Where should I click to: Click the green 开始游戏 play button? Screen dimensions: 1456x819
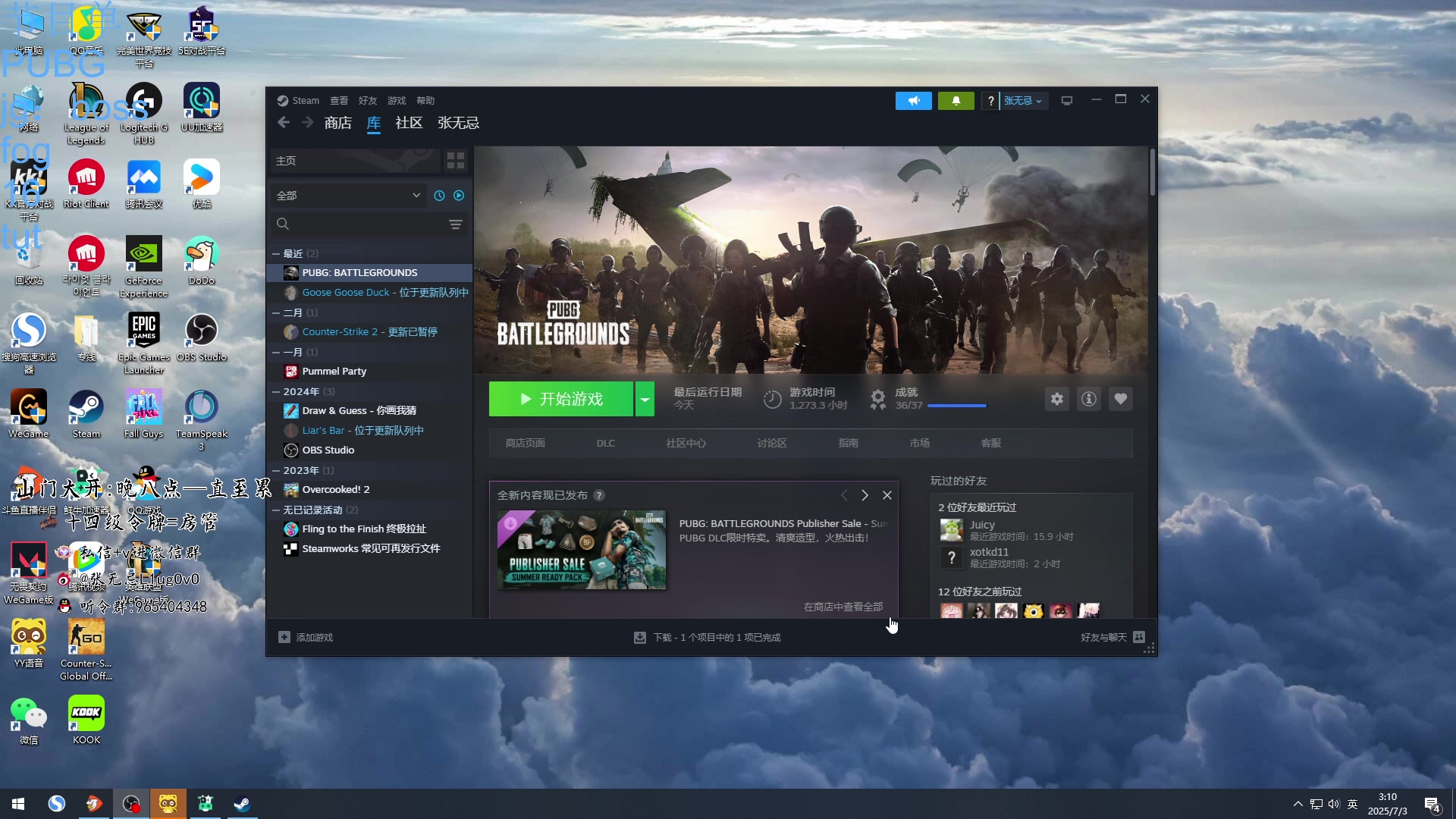coord(561,399)
